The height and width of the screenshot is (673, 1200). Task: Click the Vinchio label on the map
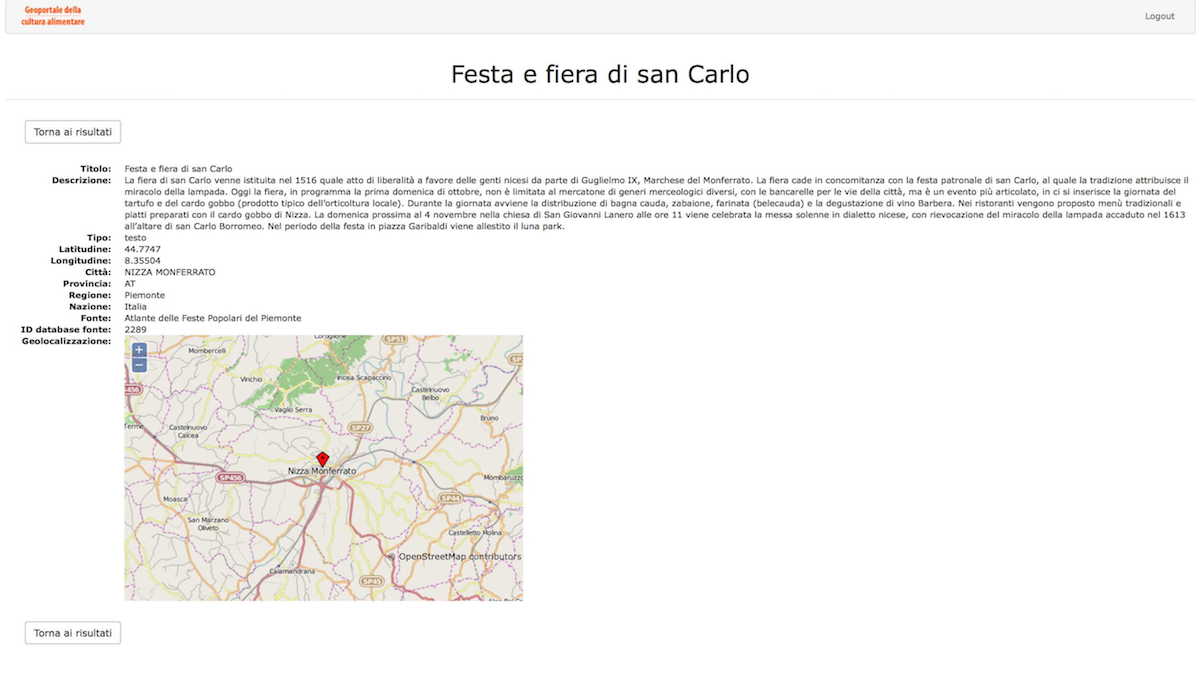[x=251, y=380]
